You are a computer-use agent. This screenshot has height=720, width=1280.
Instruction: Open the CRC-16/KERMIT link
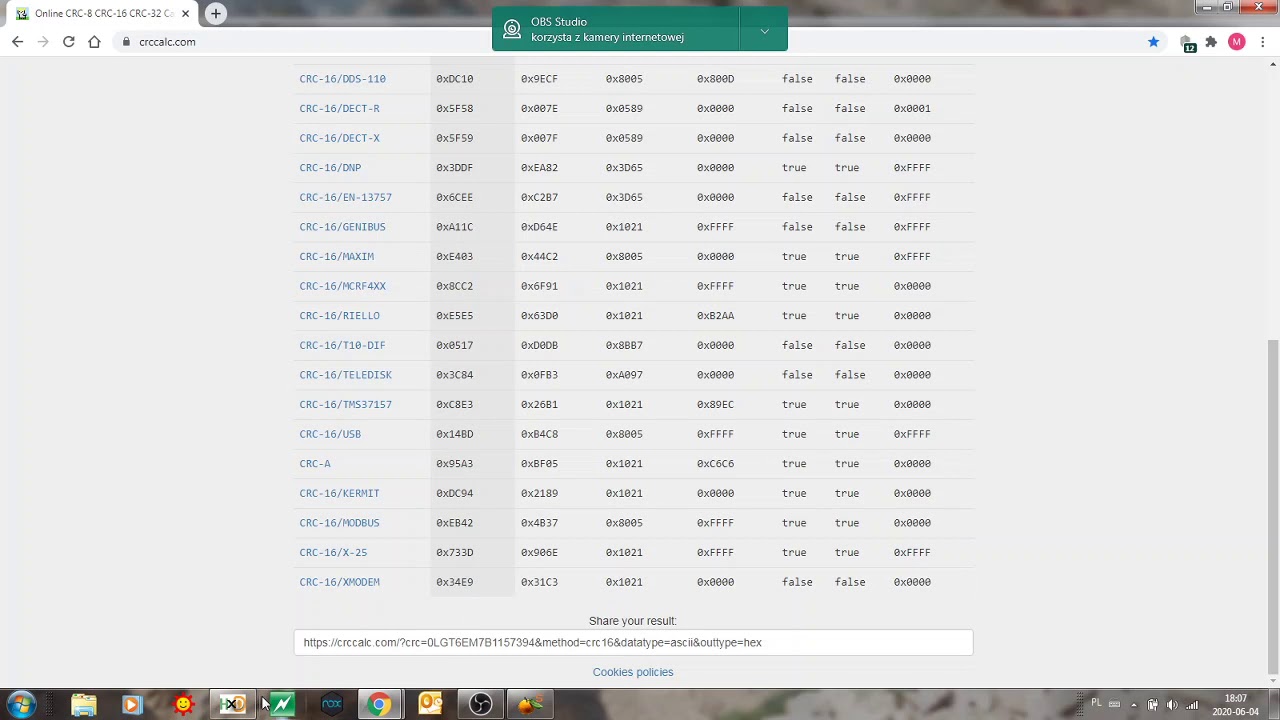pyautogui.click(x=339, y=493)
